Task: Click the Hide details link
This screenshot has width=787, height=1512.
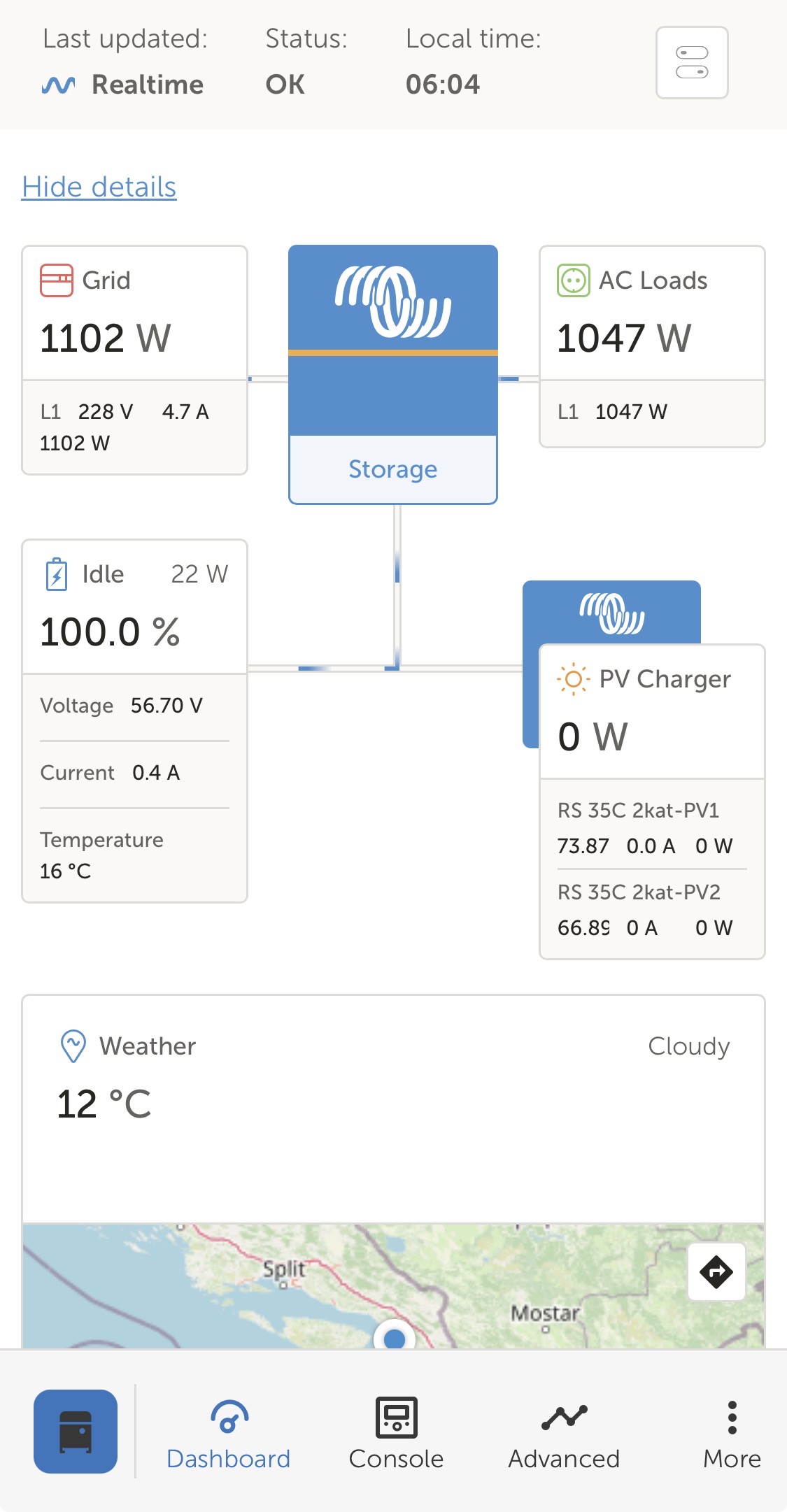Action: point(99,187)
